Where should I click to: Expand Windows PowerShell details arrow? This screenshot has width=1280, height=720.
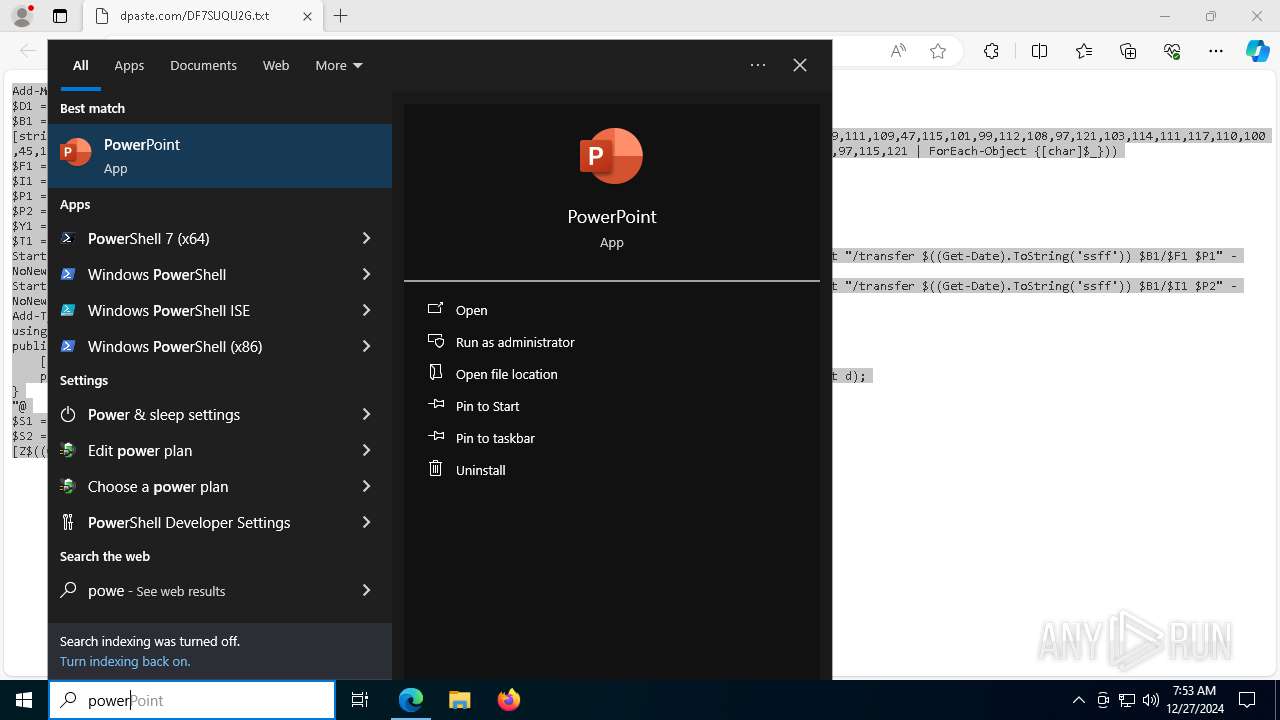(366, 274)
